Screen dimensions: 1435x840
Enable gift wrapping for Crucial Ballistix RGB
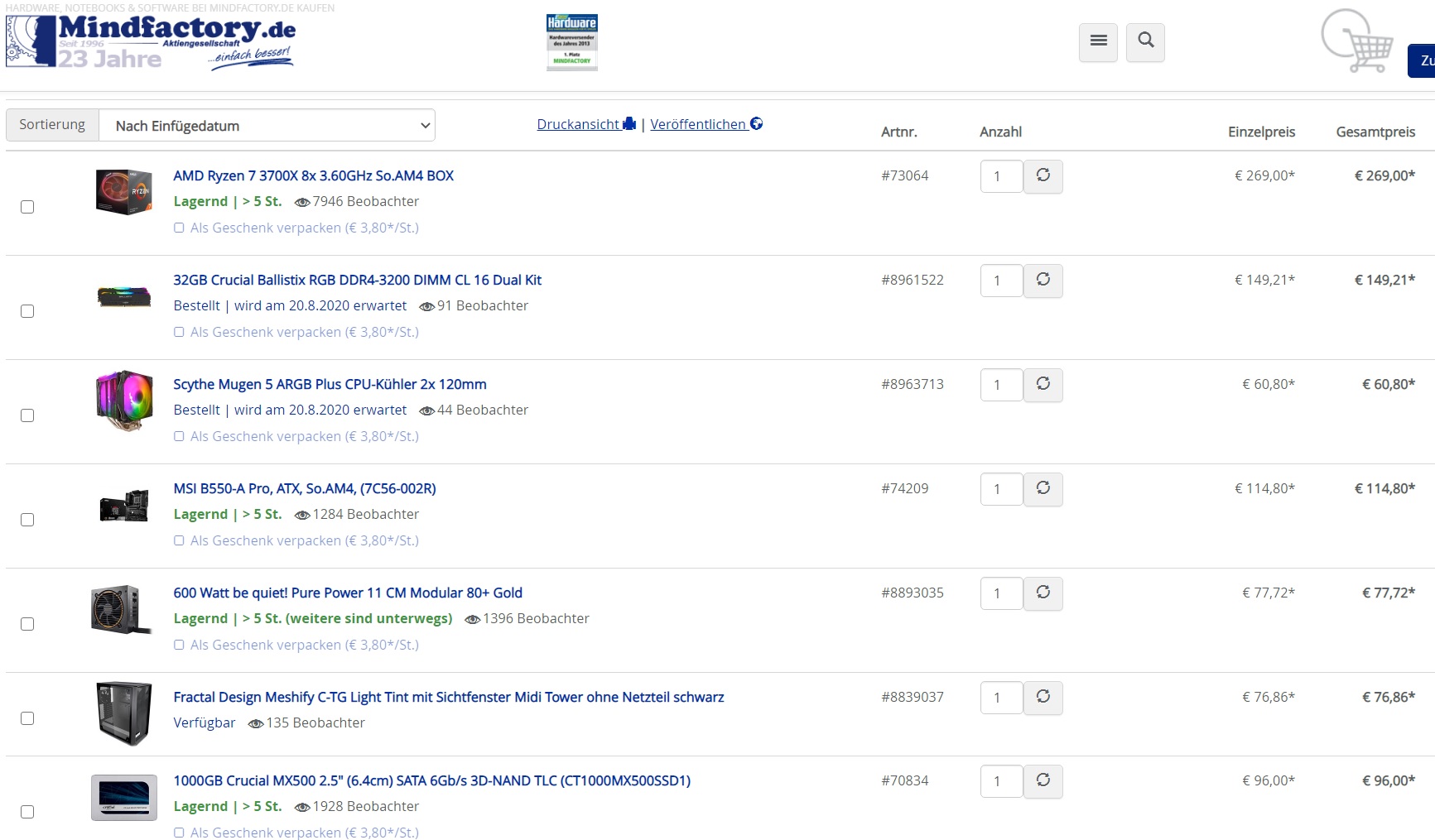coord(179,332)
